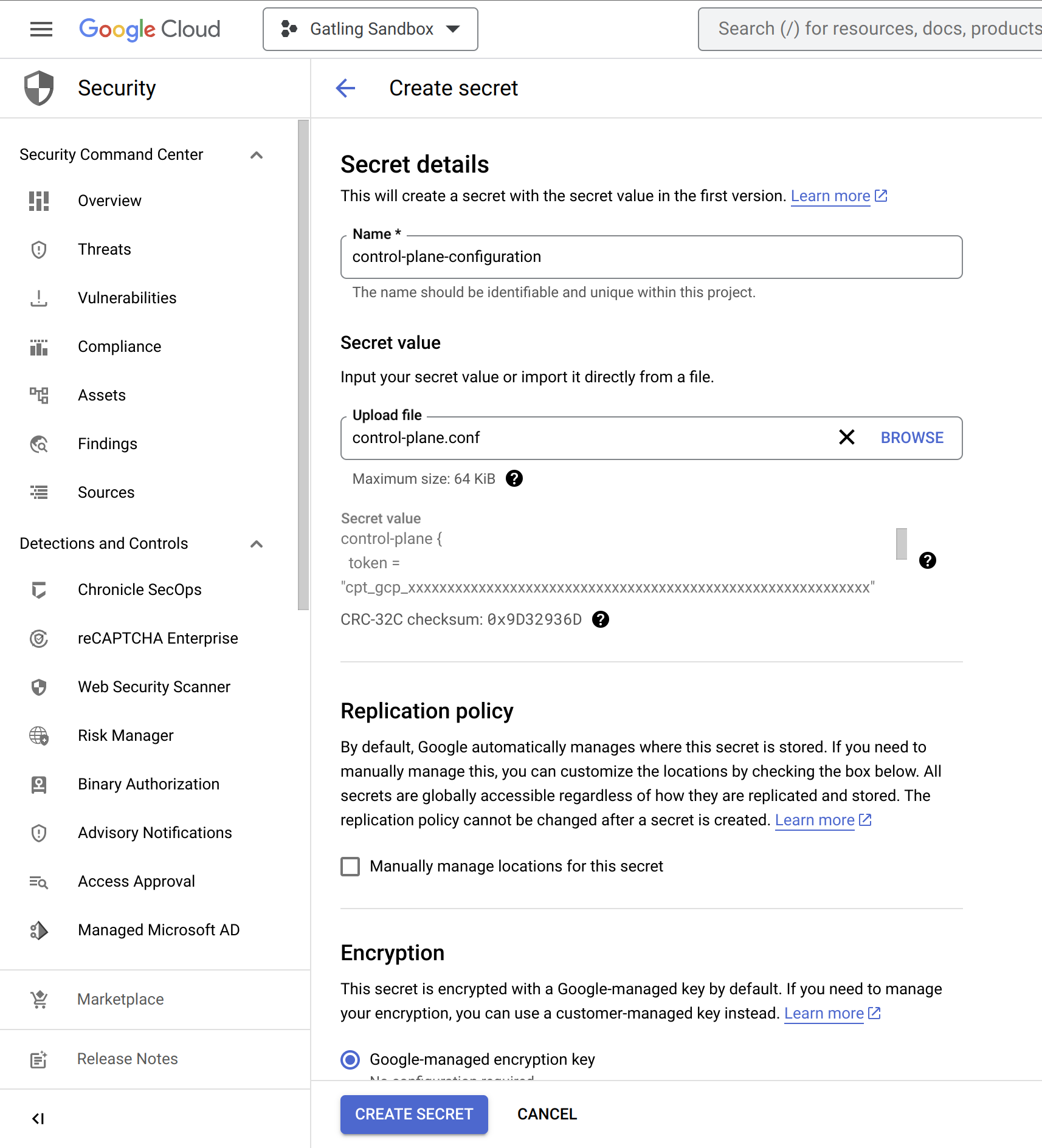Open Marketplace in the sidebar
1042x1148 pixels.
click(x=120, y=999)
